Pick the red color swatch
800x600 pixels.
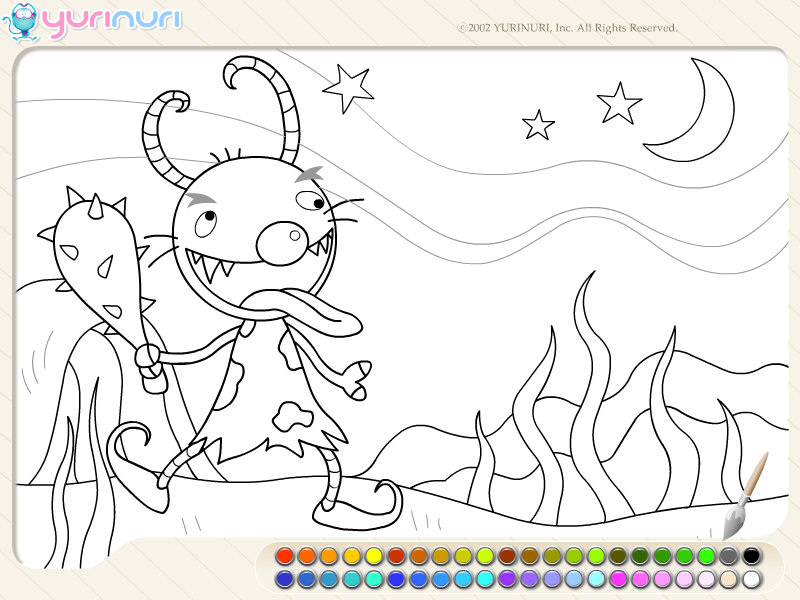(x=285, y=555)
